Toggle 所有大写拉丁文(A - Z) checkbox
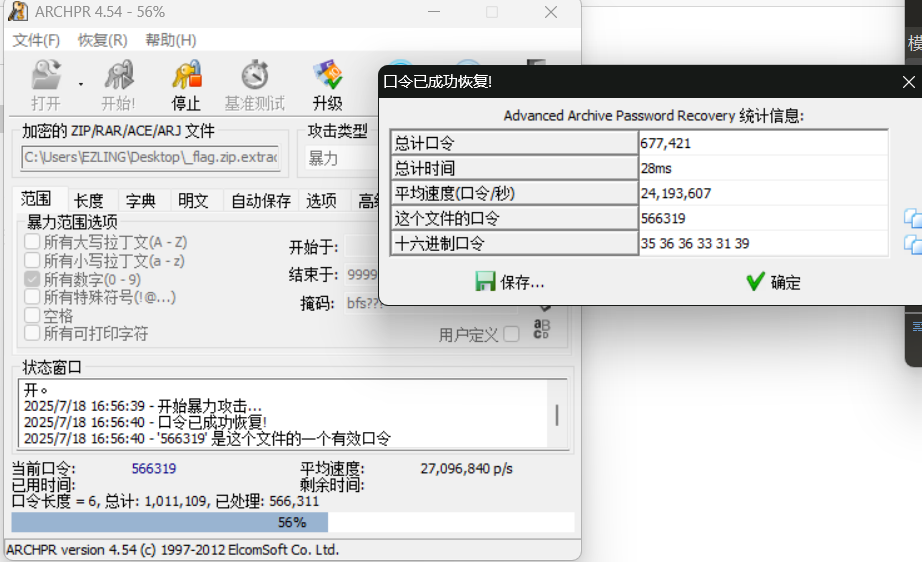The height and width of the screenshot is (562, 922). point(33,242)
